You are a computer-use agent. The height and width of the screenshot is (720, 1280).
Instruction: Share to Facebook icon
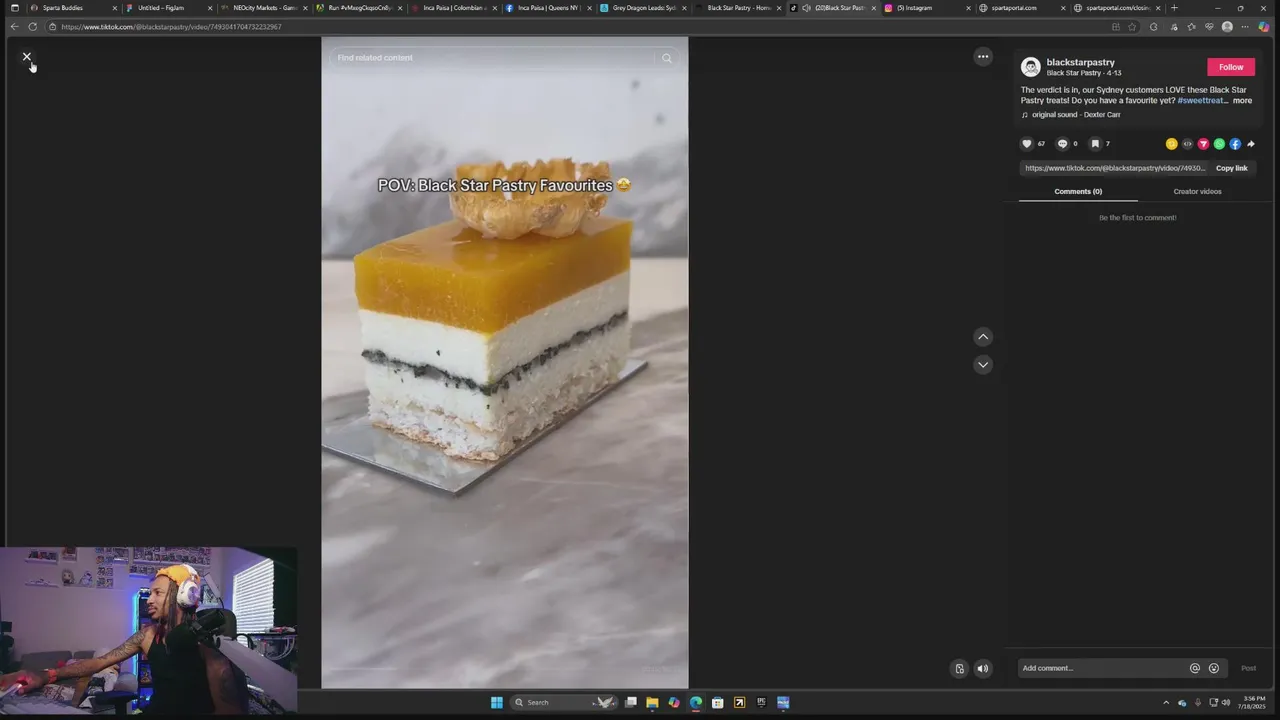(1235, 144)
